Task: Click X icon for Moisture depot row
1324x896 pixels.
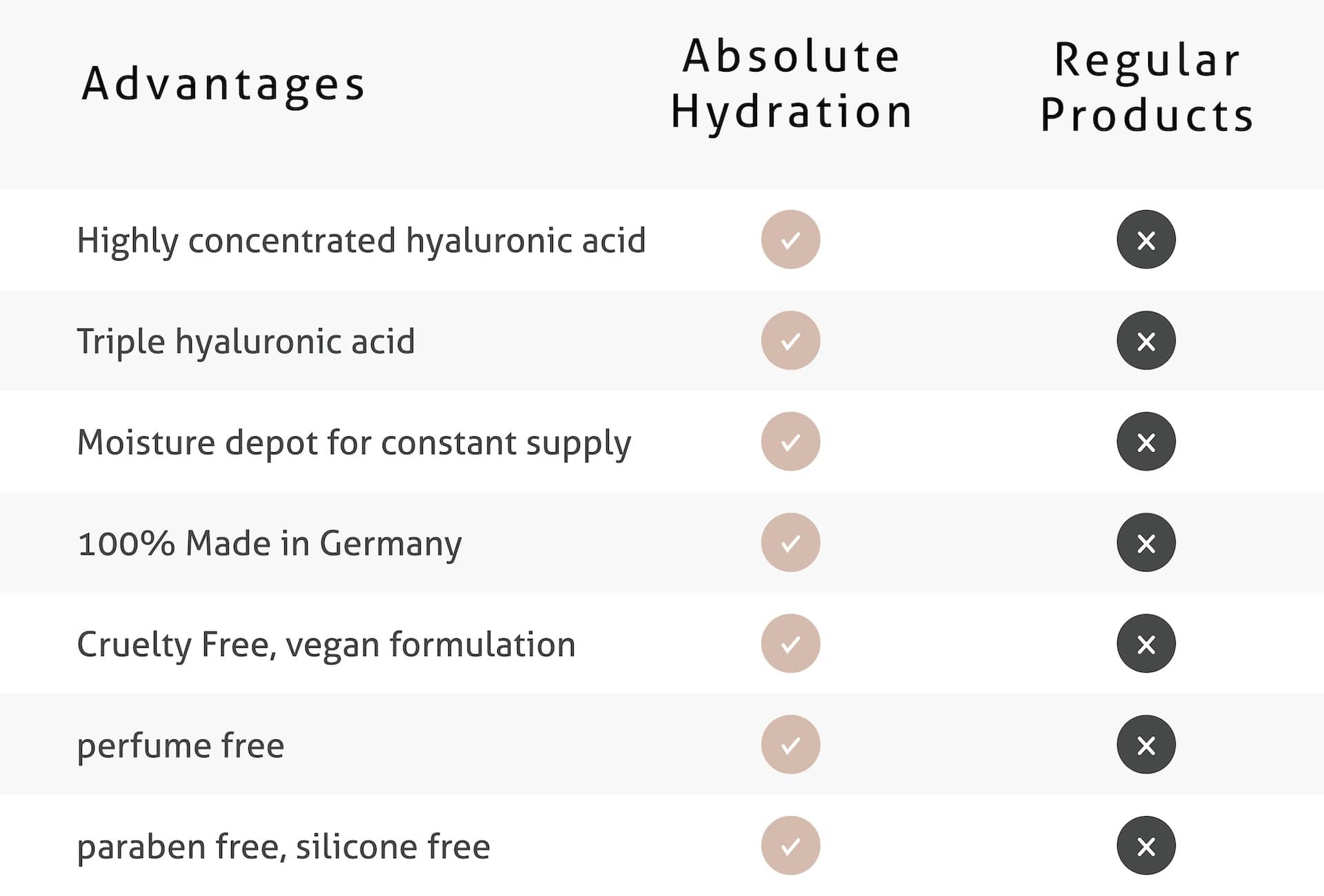Action: pyautogui.click(x=1146, y=442)
